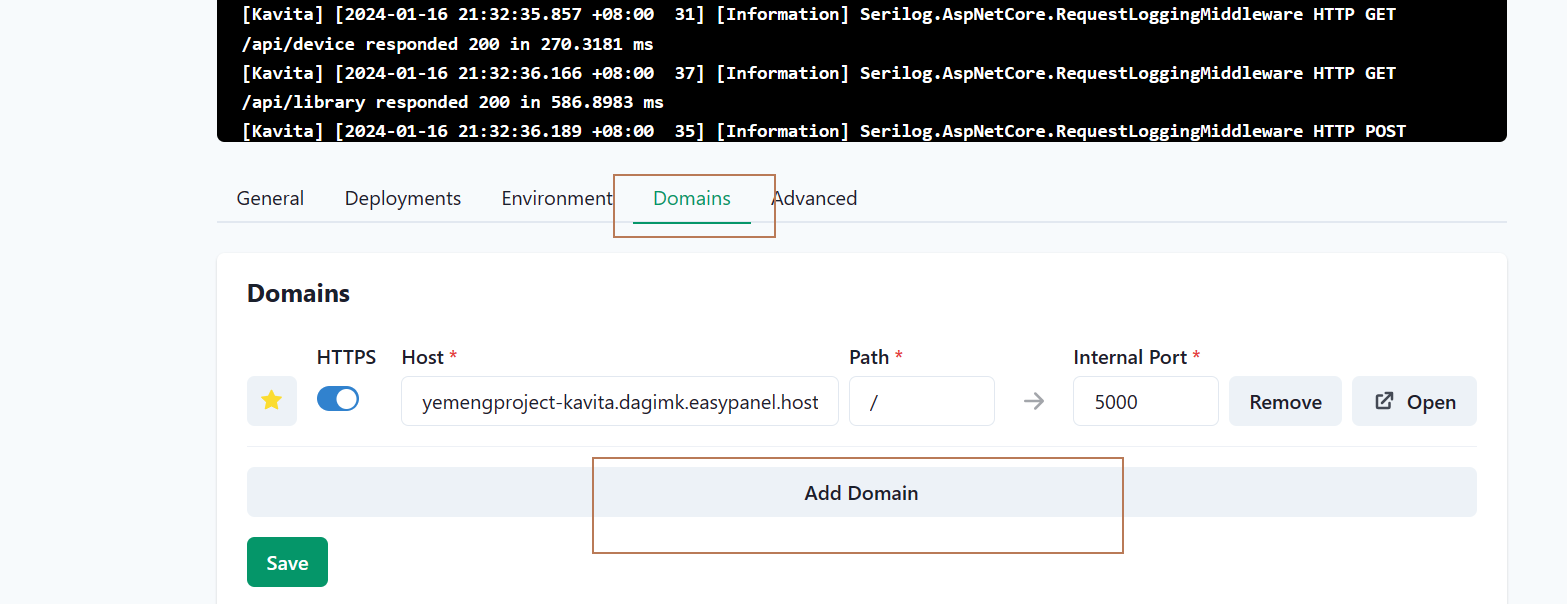The width and height of the screenshot is (1567, 604).
Task: Click the Host input field
Action: pyautogui.click(x=620, y=402)
